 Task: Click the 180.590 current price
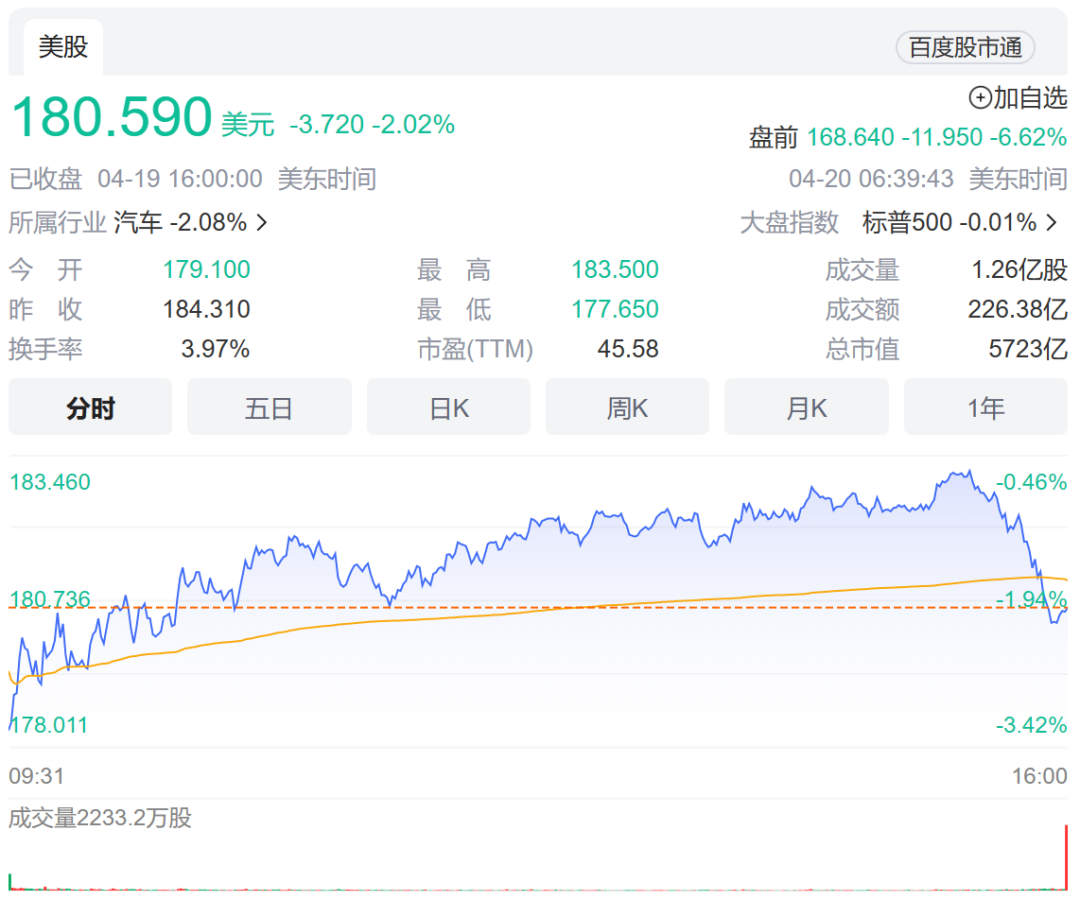[x=112, y=118]
